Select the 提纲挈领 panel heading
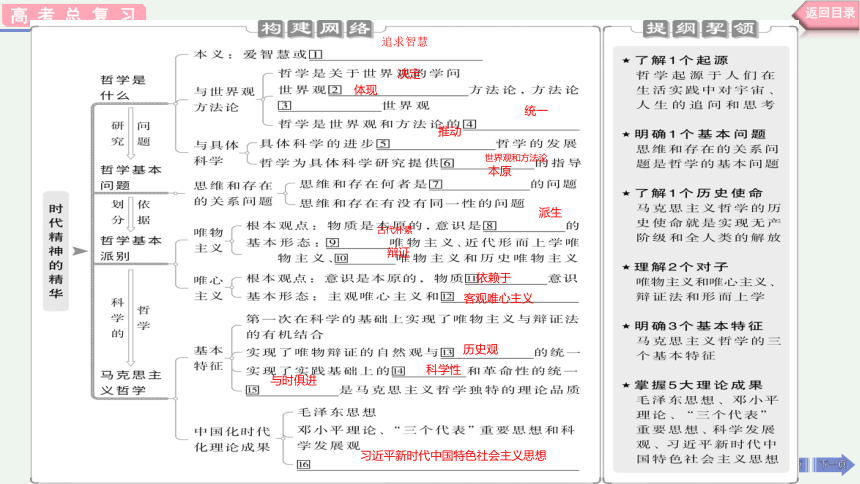This screenshot has width=860, height=484. (x=700, y=29)
